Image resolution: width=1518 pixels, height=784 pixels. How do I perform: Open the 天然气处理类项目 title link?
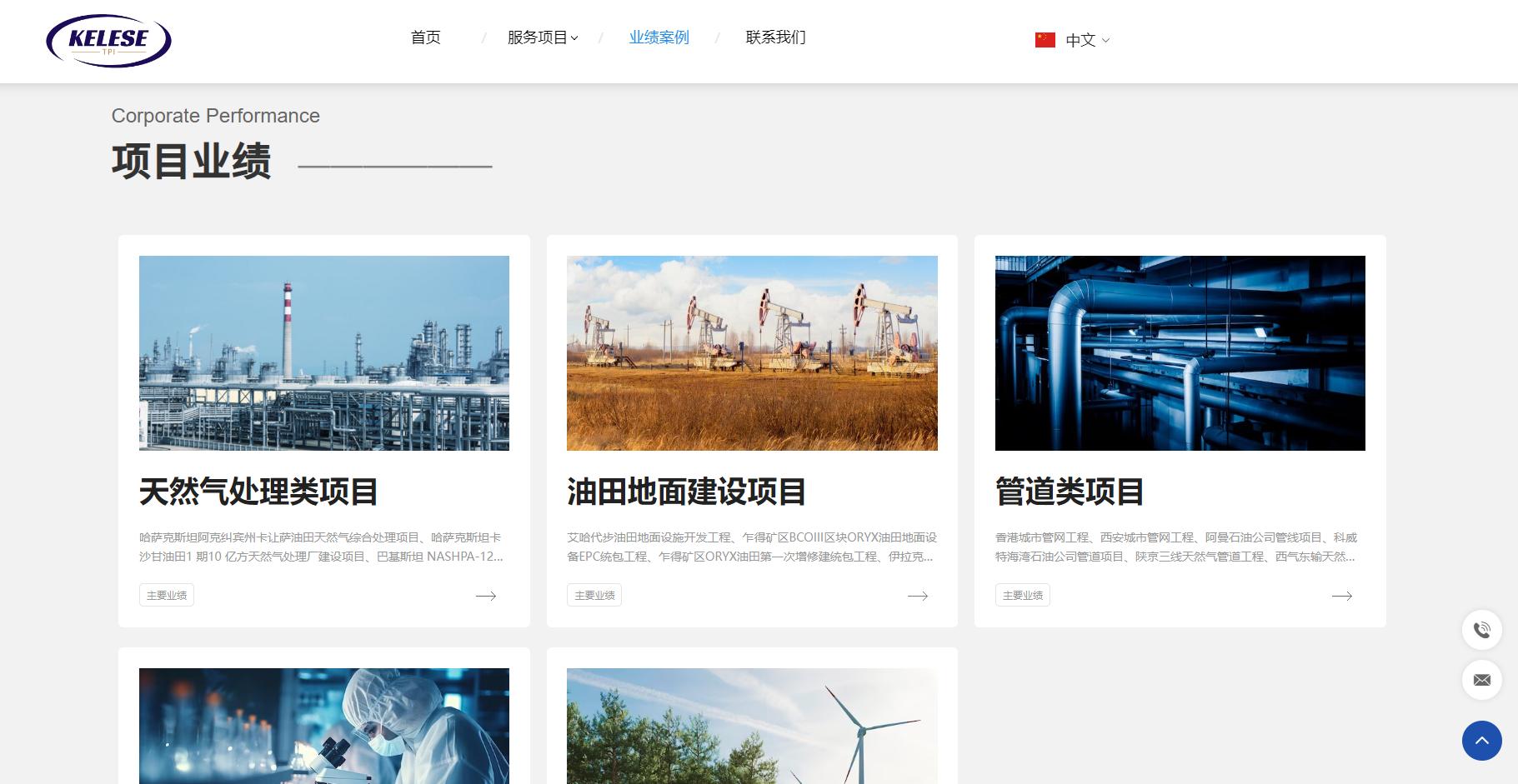coord(258,492)
